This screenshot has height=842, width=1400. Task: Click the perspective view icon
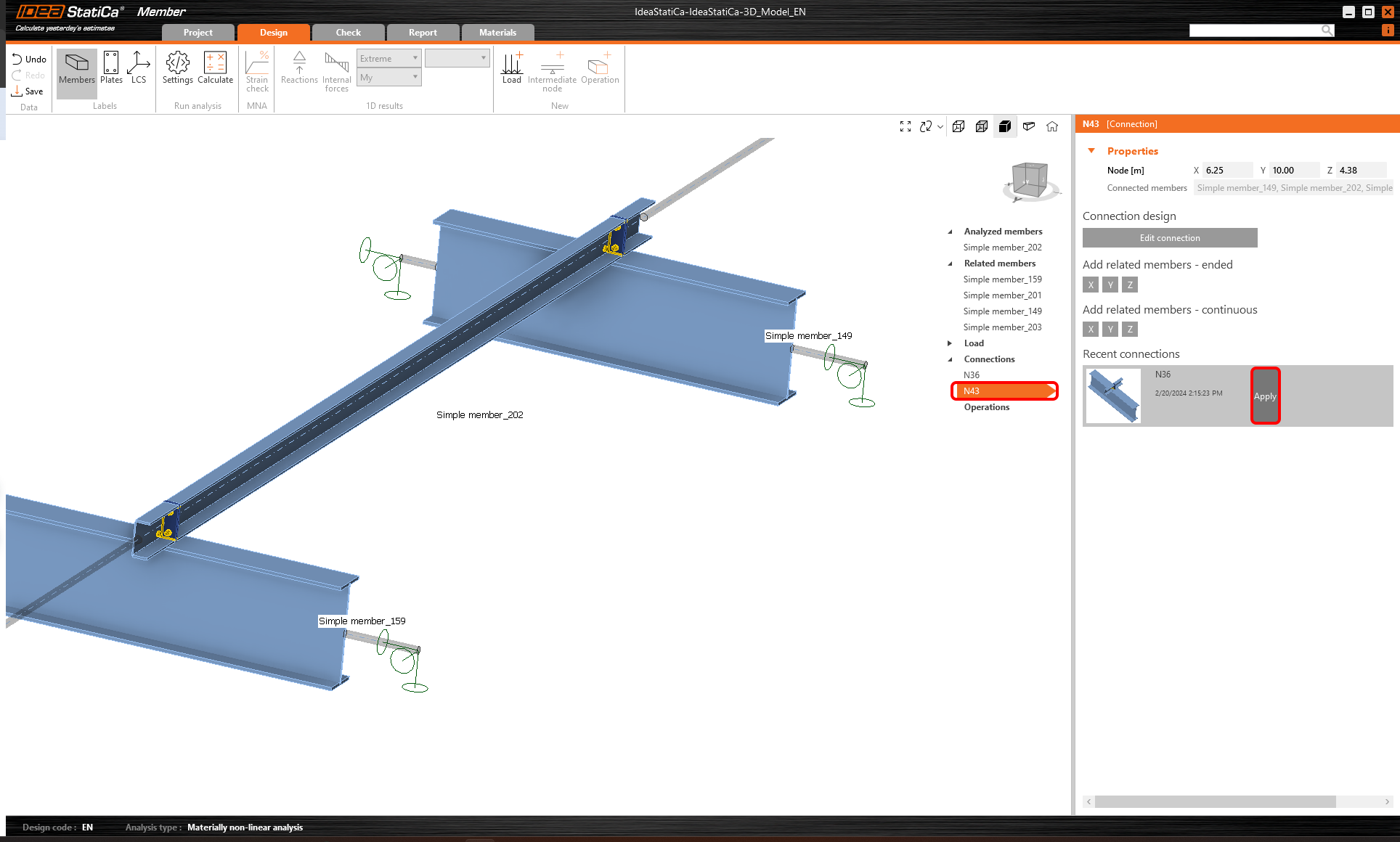(x=1029, y=126)
